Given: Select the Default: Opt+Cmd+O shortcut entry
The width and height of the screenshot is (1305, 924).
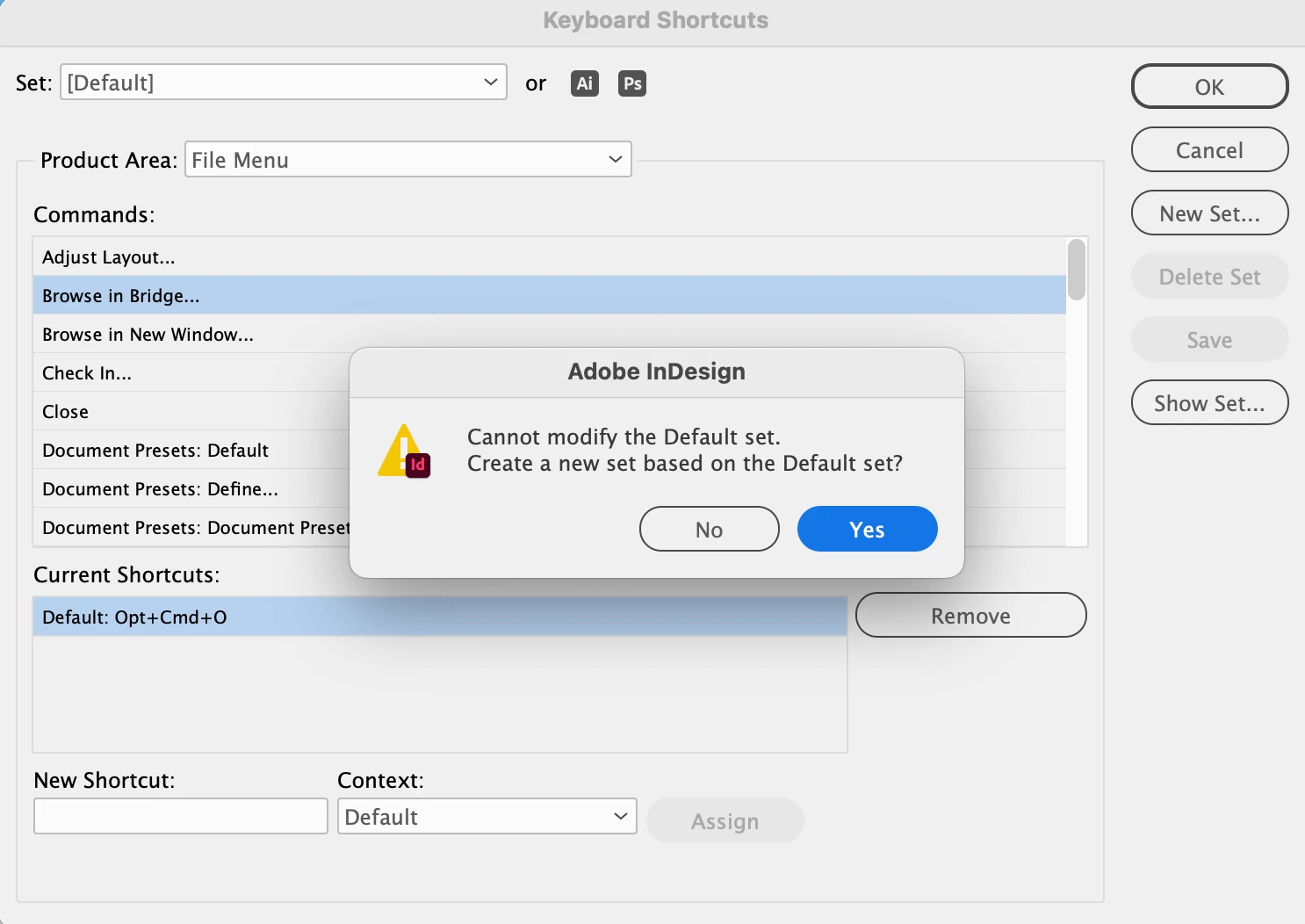Looking at the screenshot, I should click(x=440, y=617).
